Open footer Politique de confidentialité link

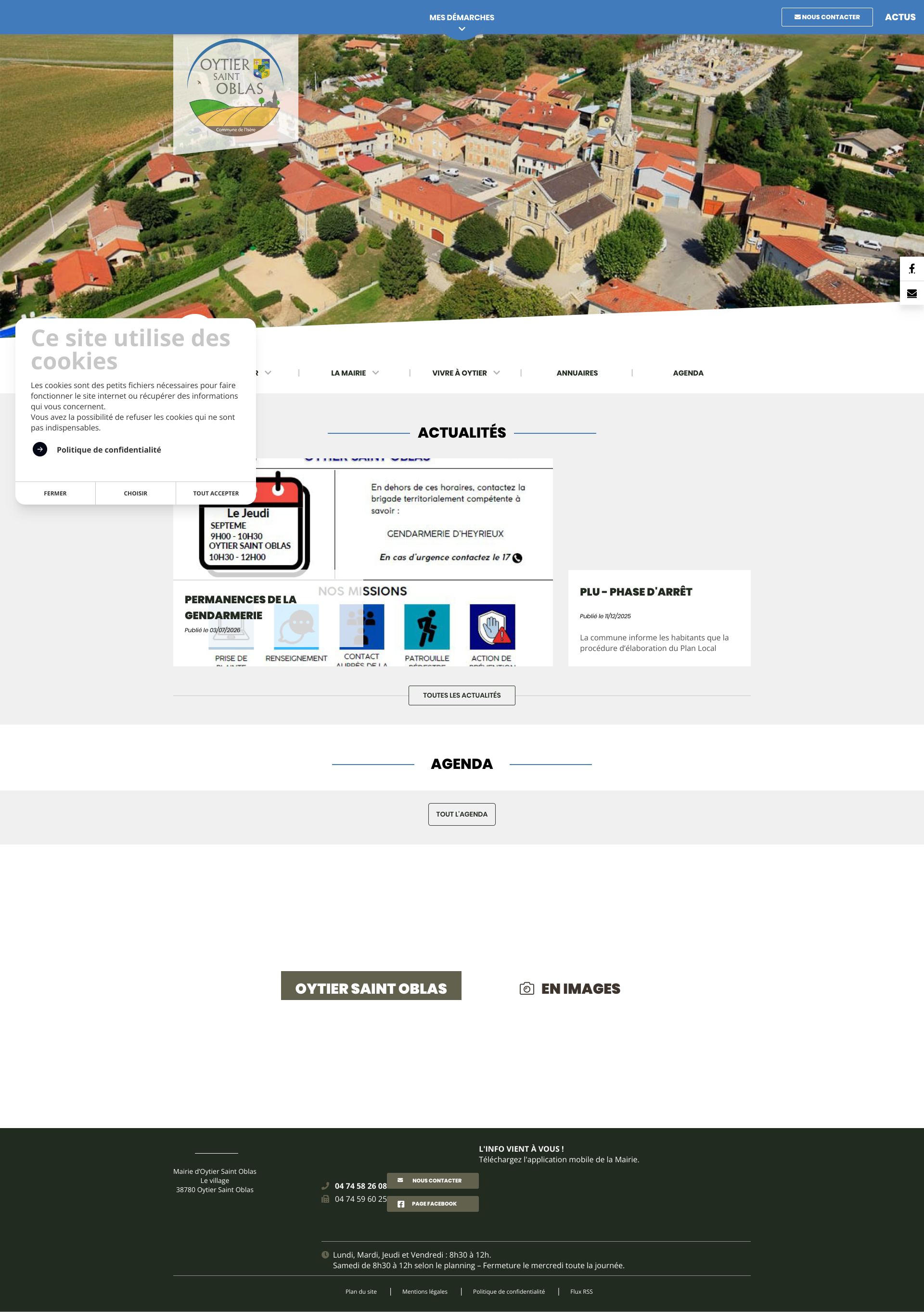coord(509,1291)
